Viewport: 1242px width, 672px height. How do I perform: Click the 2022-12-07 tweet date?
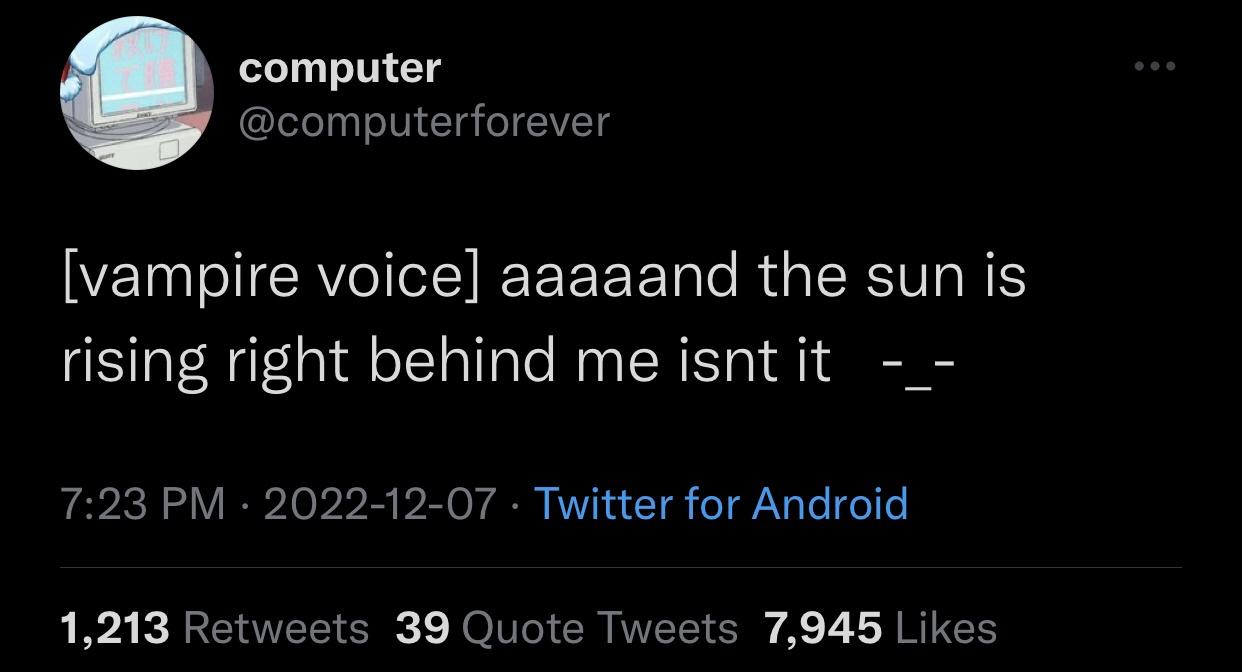coord(379,503)
